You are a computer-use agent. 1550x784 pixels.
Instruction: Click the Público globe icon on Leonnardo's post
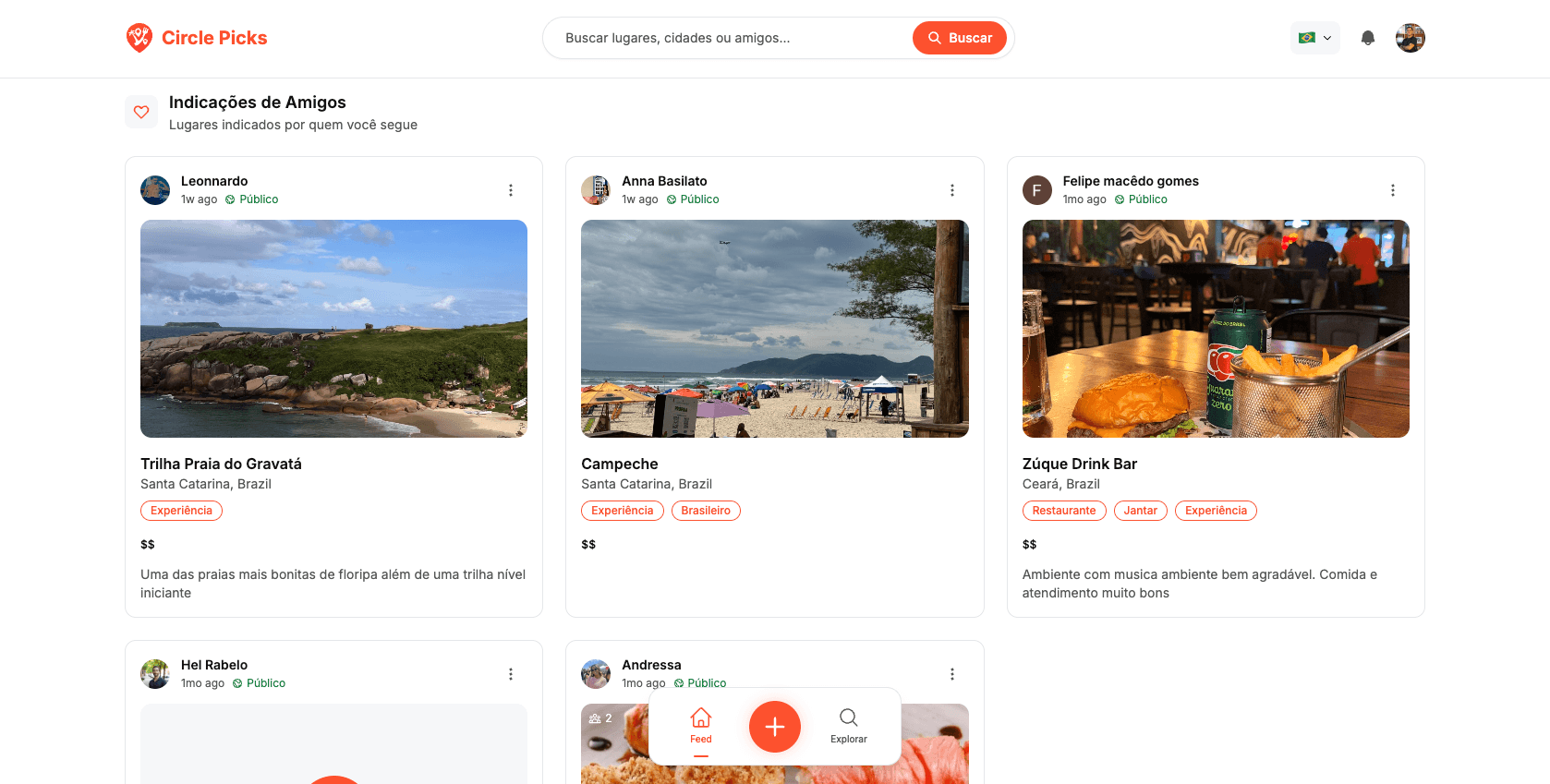click(x=230, y=199)
